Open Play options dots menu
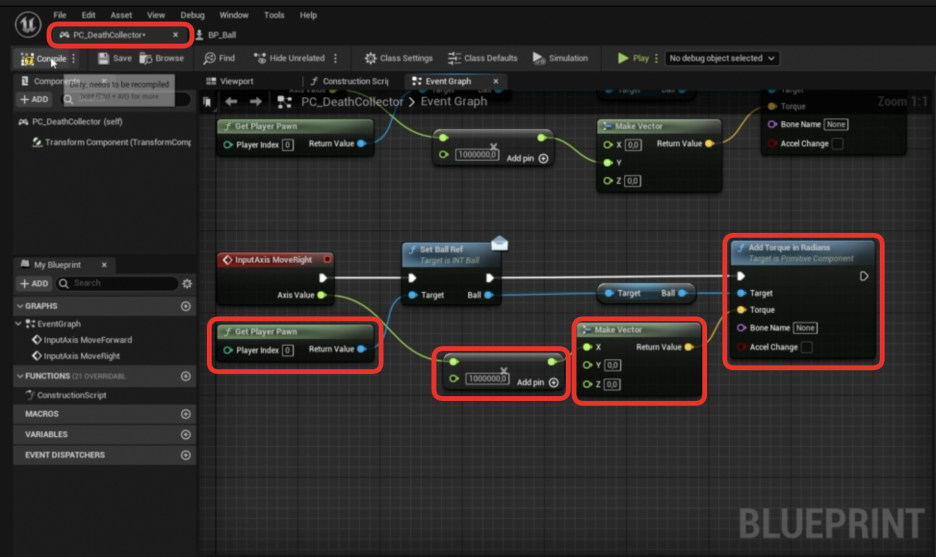 point(657,58)
